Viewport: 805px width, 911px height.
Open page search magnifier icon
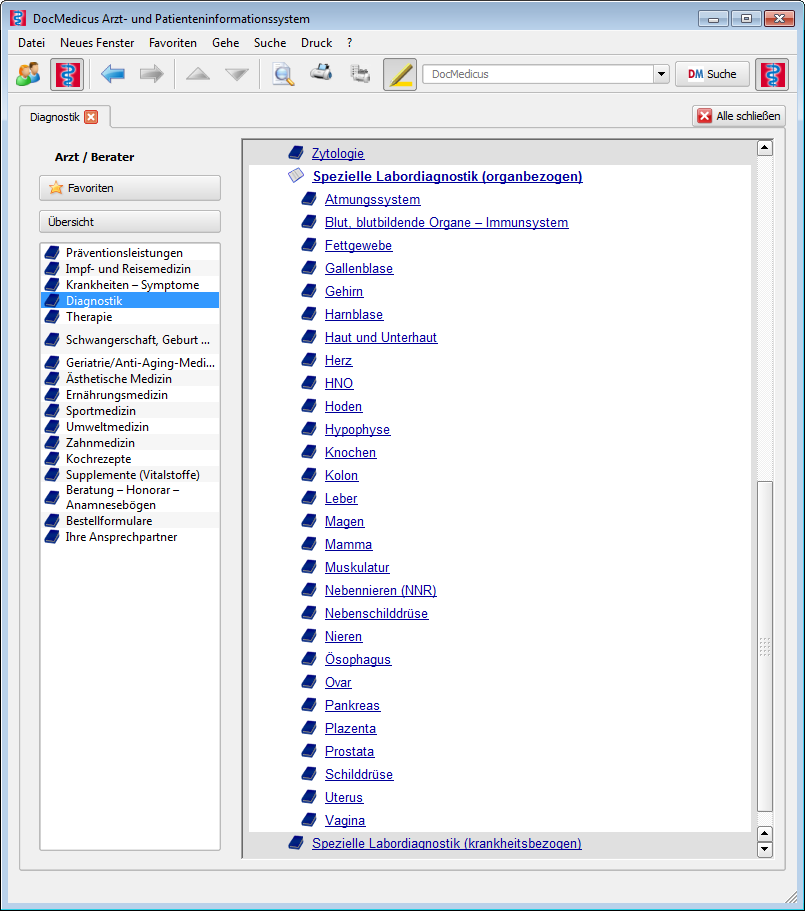283,74
